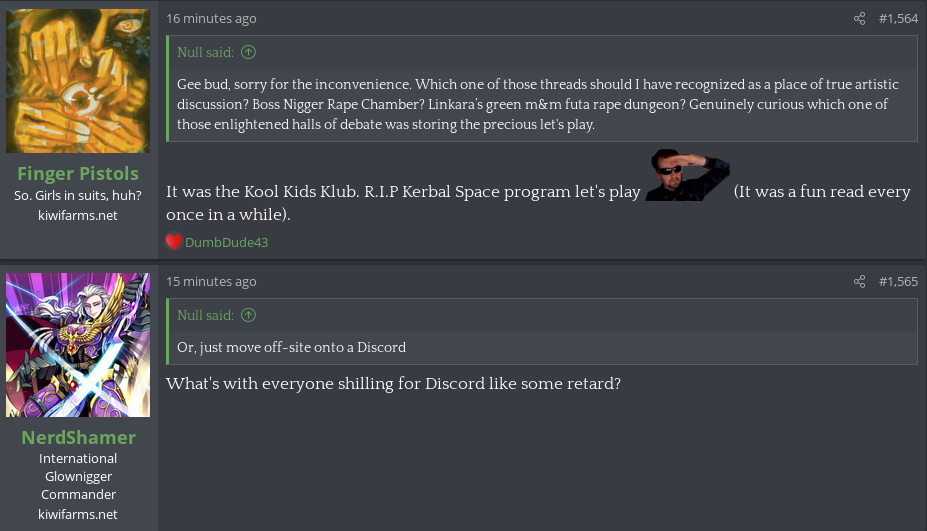Click the saluting man emoticon image

pyautogui.click(x=687, y=174)
